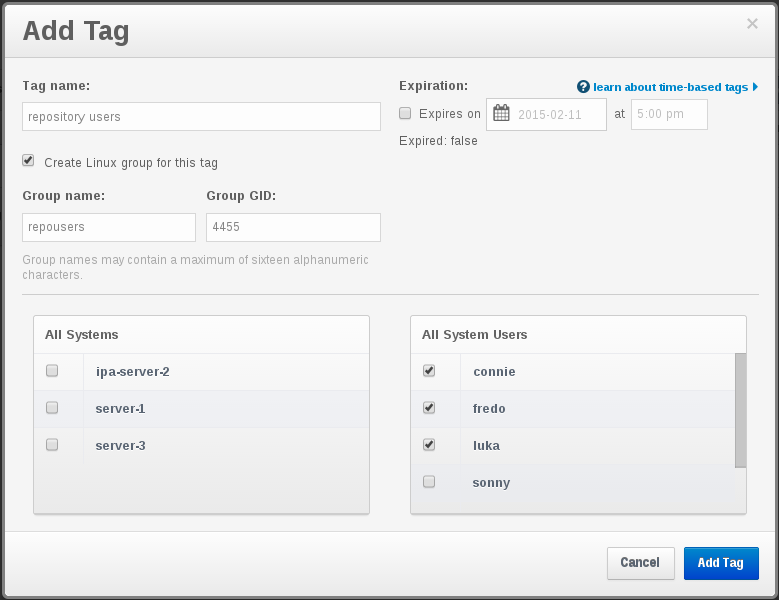Enable the server-3 system checkbox
The height and width of the screenshot is (600, 779).
point(52,445)
